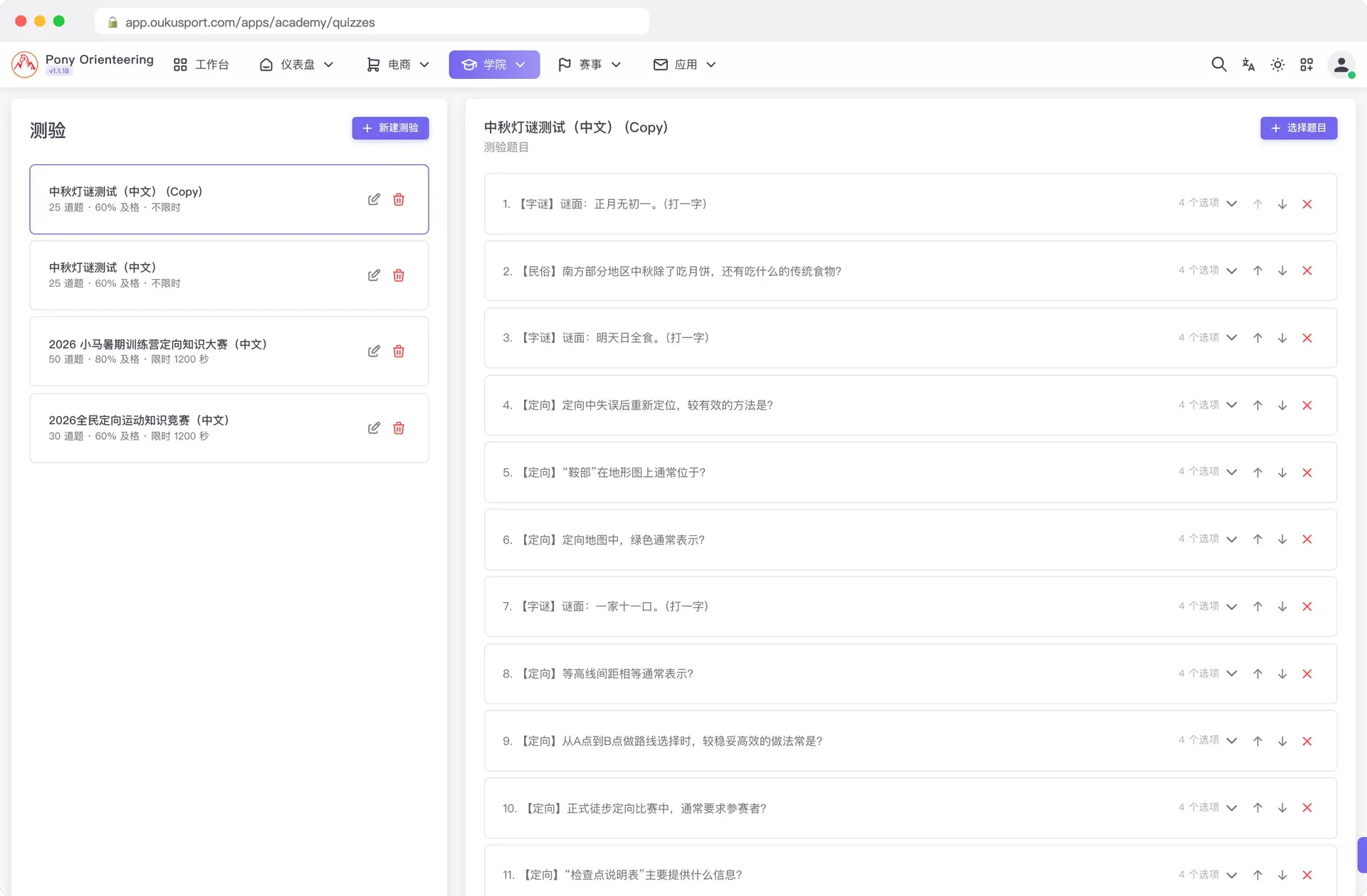1367x896 pixels.
Task: Move question 1 正月无初一 down
Action: coord(1282,204)
